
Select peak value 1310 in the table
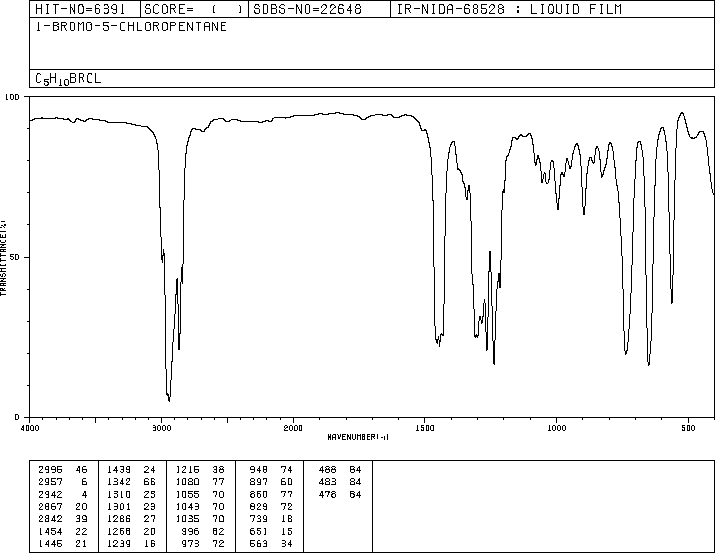coord(119,494)
